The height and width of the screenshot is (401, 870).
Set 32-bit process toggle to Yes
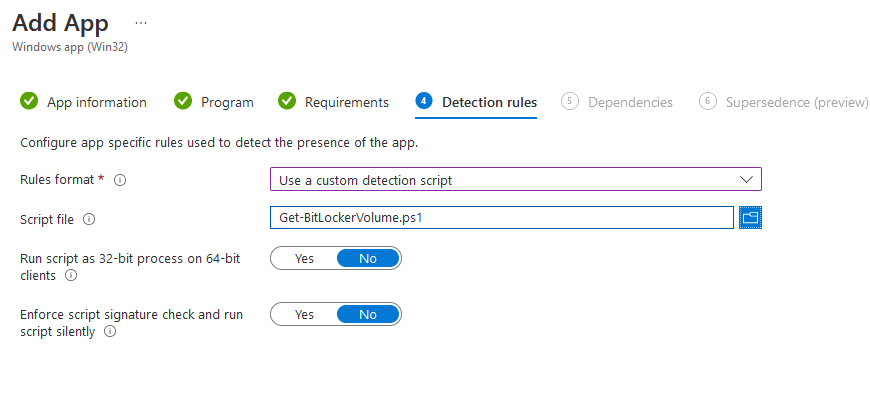point(304,258)
